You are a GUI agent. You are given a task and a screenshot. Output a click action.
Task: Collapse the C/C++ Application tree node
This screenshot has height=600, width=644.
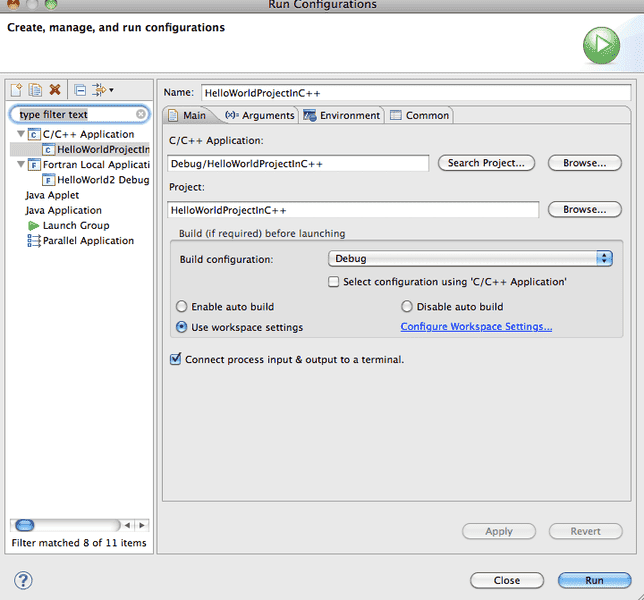point(21,134)
